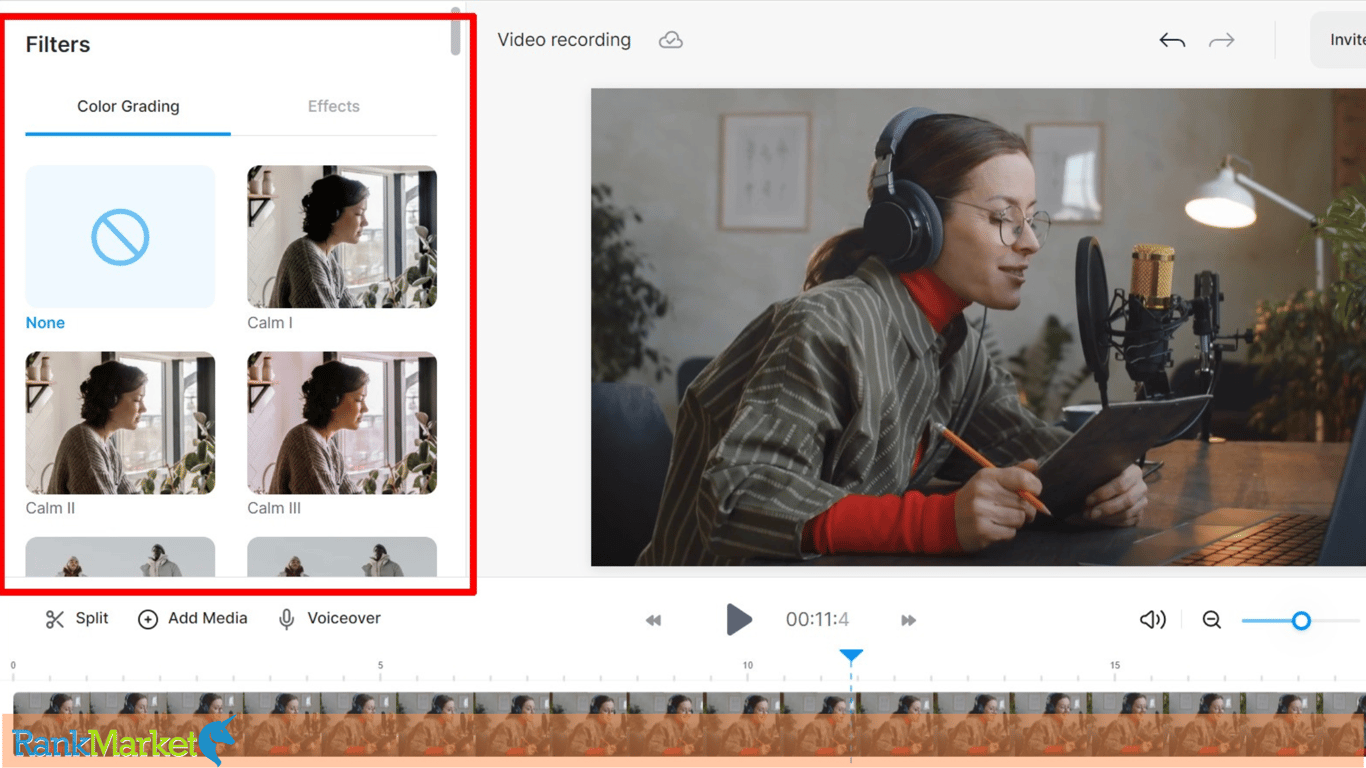The width and height of the screenshot is (1366, 768).
Task: Click Add Media button
Action: pyautogui.click(x=192, y=619)
